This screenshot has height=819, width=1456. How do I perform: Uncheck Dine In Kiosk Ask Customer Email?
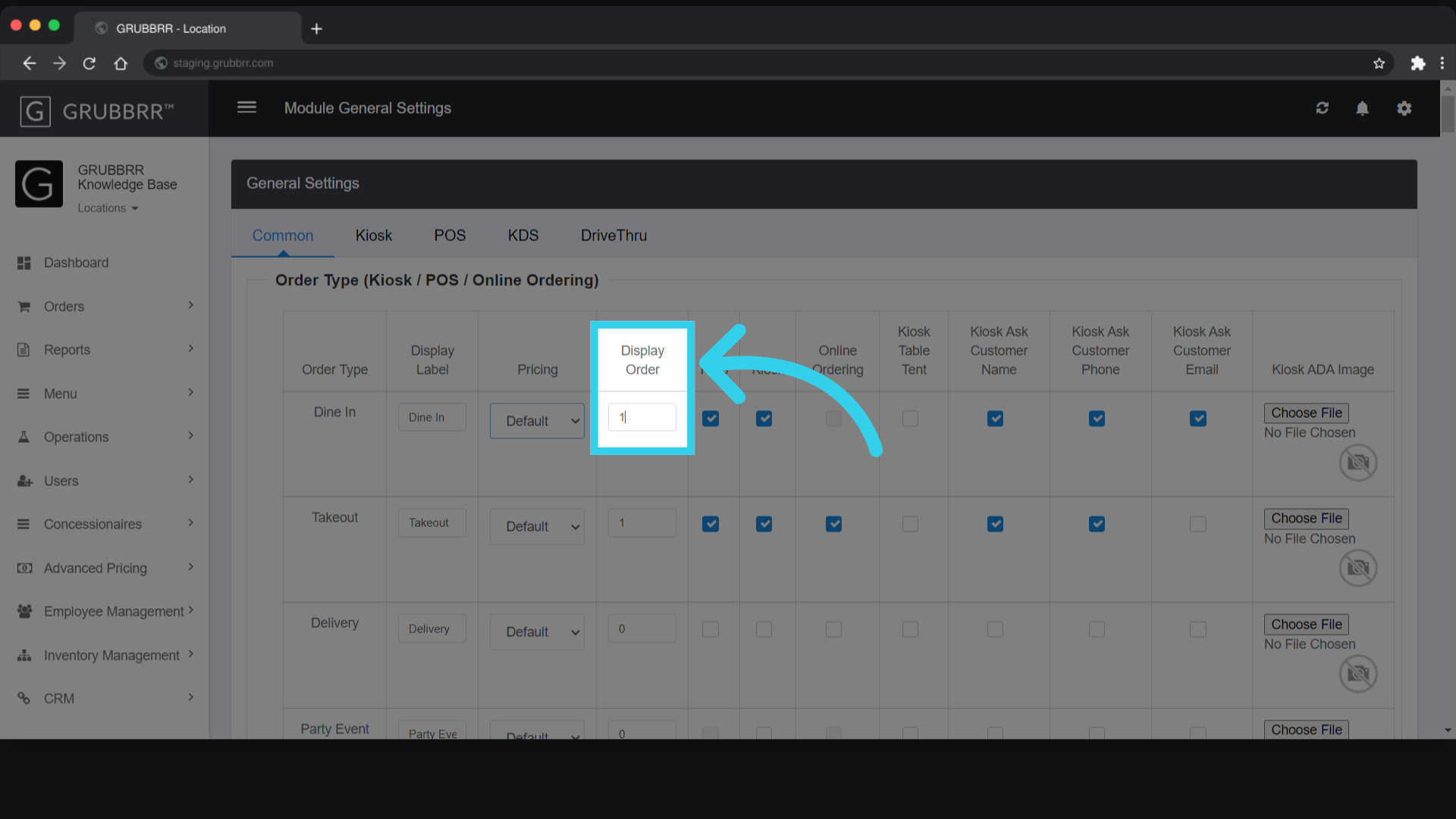pyautogui.click(x=1198, y=419)
